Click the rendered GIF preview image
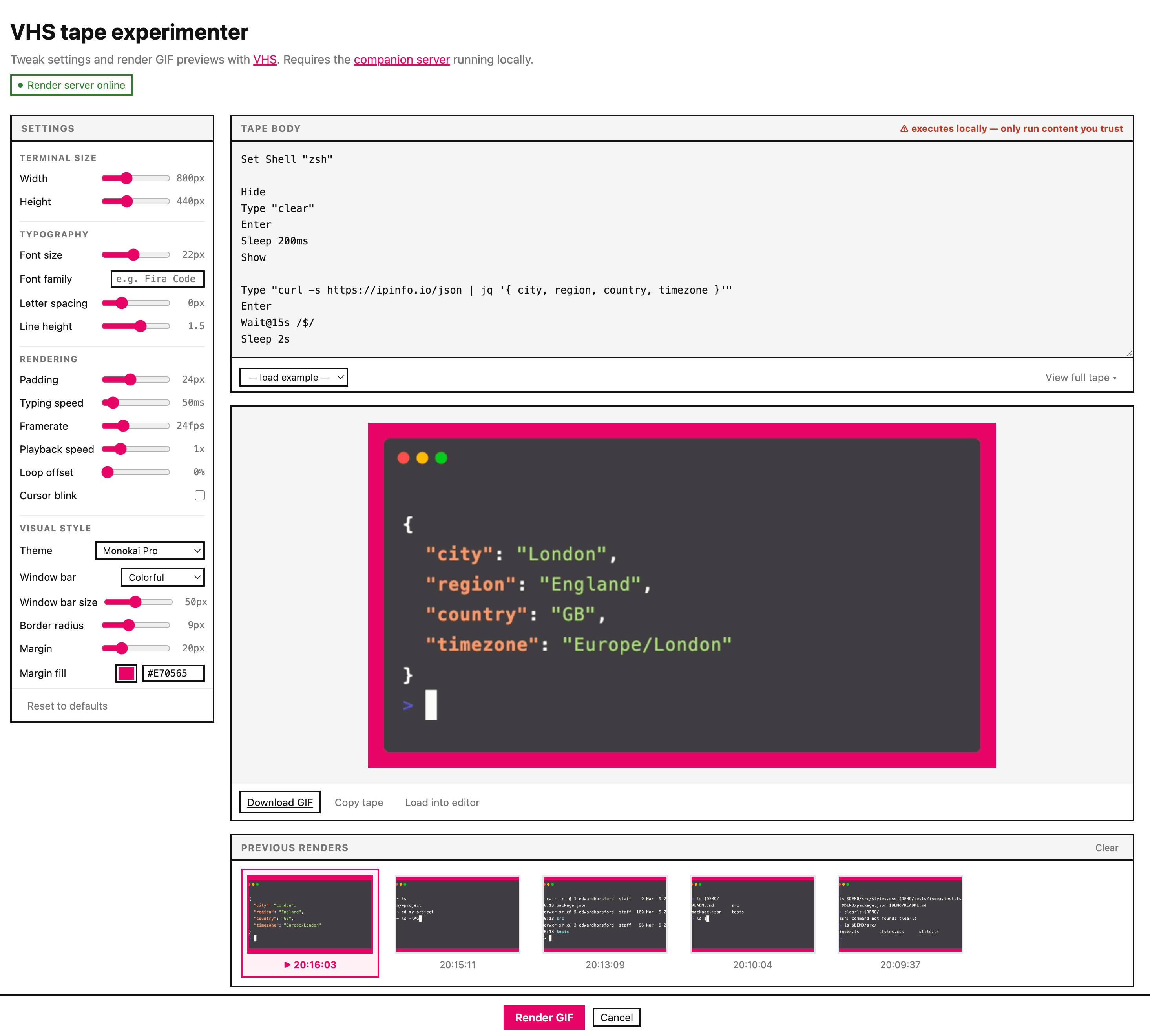 [682, 595]
